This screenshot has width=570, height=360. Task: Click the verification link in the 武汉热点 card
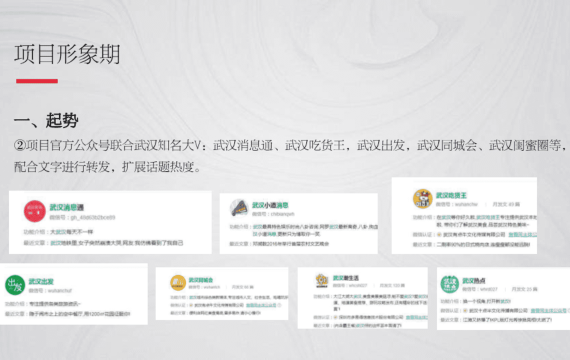pos(549,310)
